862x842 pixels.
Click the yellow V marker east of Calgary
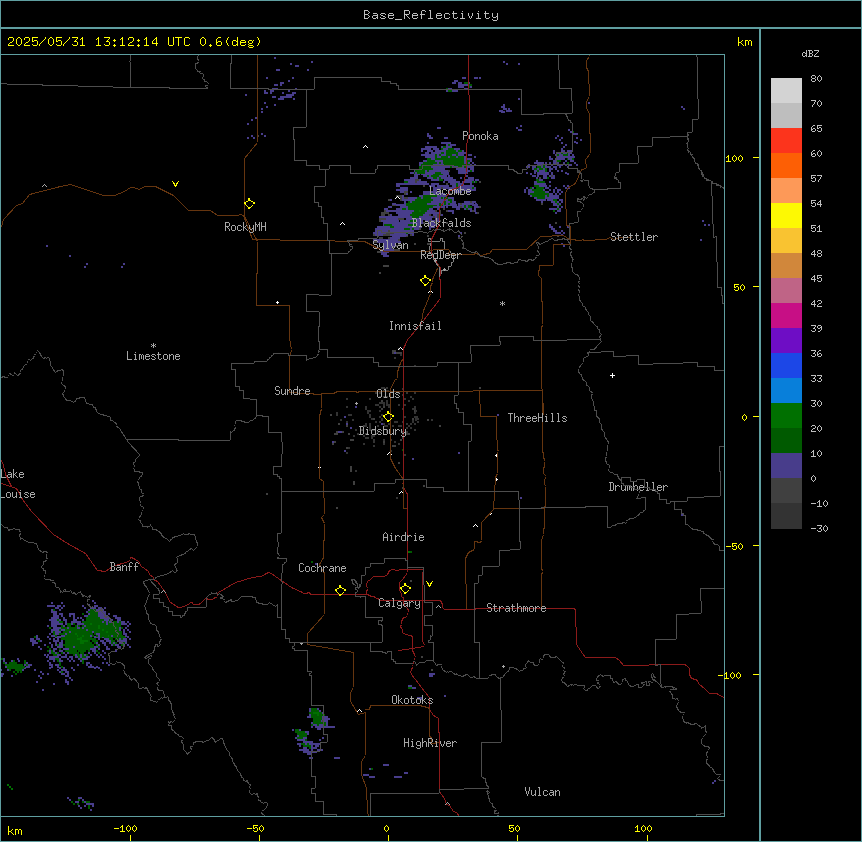[x=429, y=584]
